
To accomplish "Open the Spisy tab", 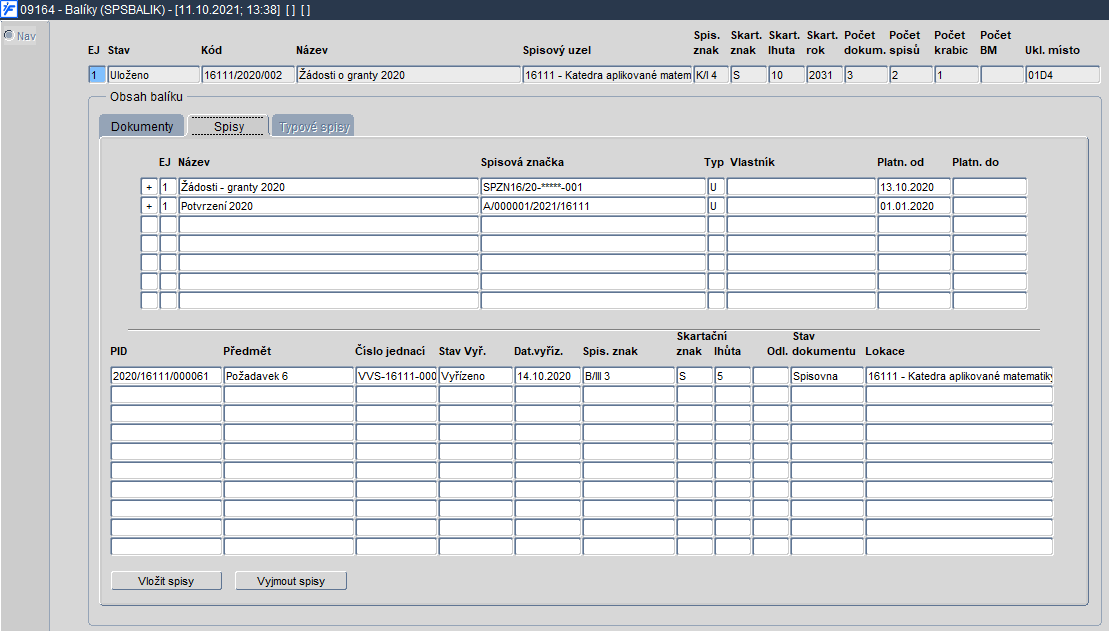I will point(228,126).
